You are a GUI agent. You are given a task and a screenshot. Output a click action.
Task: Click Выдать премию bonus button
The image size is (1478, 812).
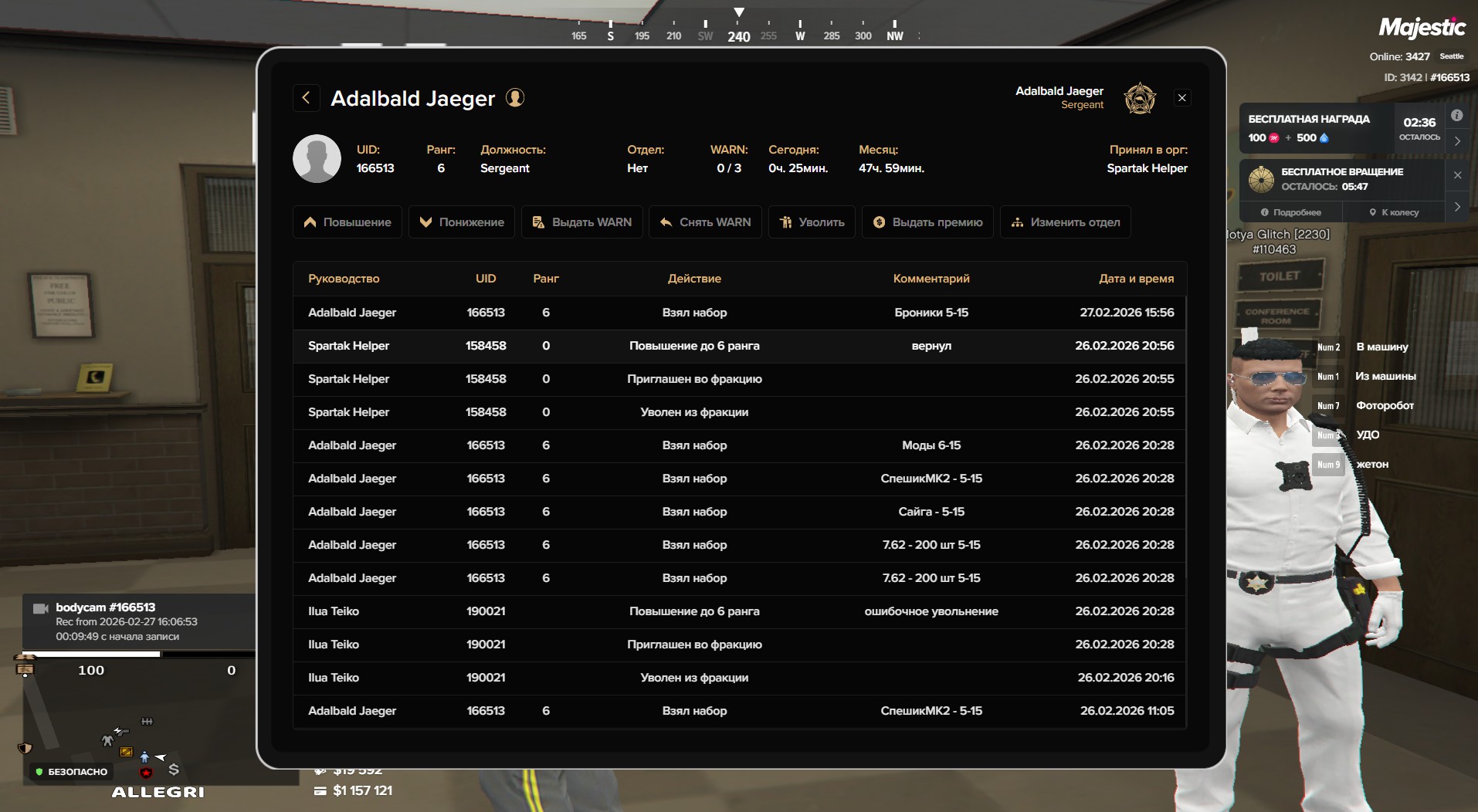point(927,222)
